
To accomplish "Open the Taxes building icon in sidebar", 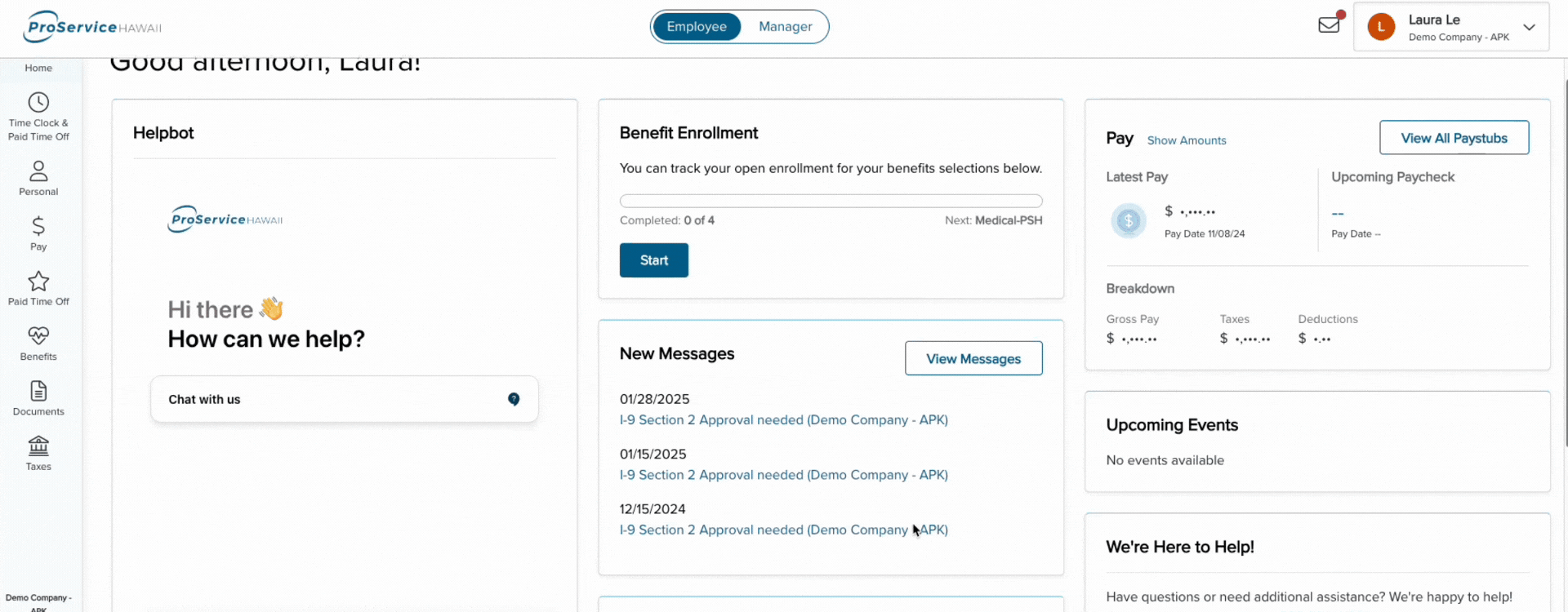I will tap(38, 446).
